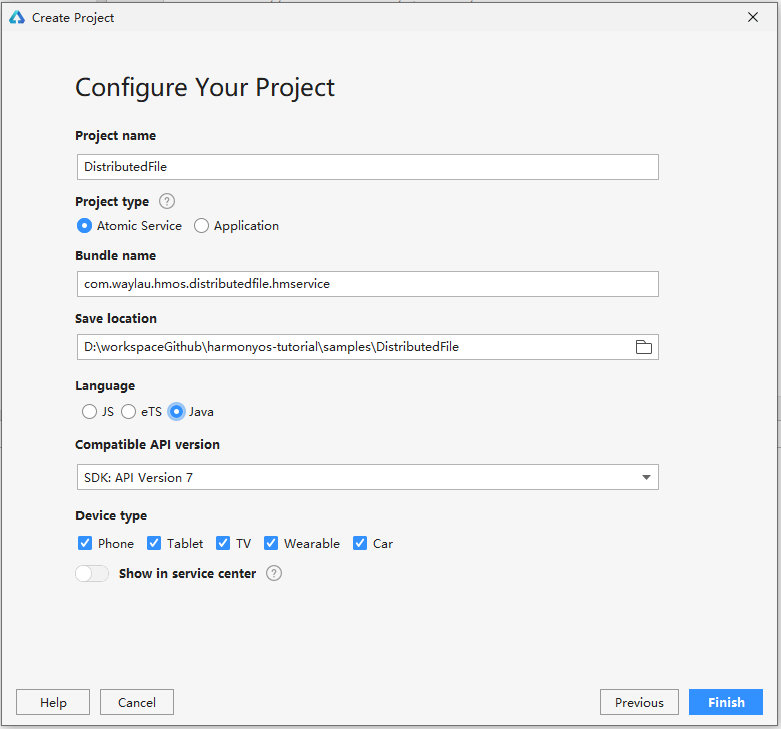This screenshot has height=729, width=781.
Task: Uncheck the Car device type
Action: (x=360, y=543)
